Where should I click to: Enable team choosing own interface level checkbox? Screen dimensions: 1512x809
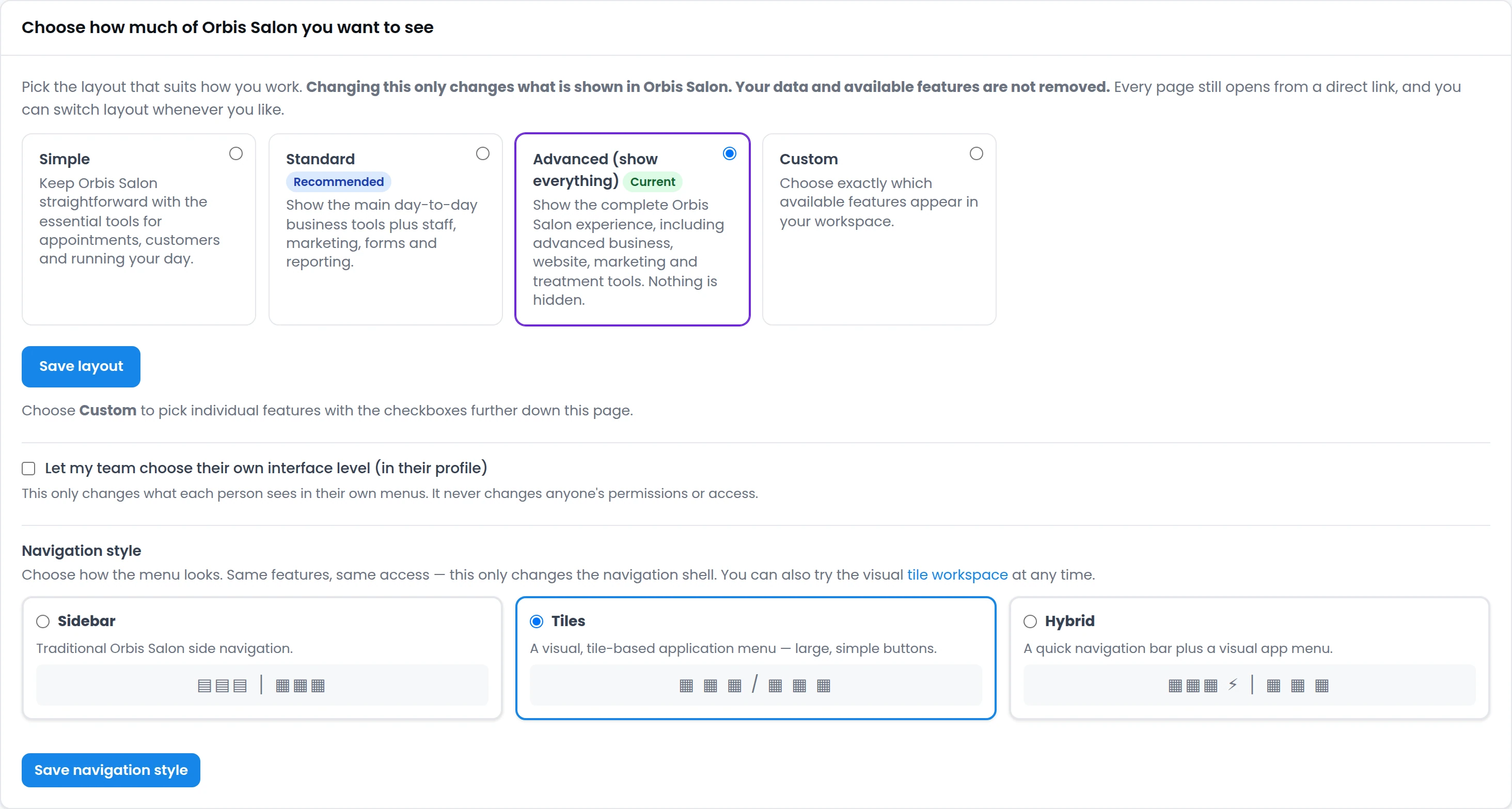[x=28, y=468]
